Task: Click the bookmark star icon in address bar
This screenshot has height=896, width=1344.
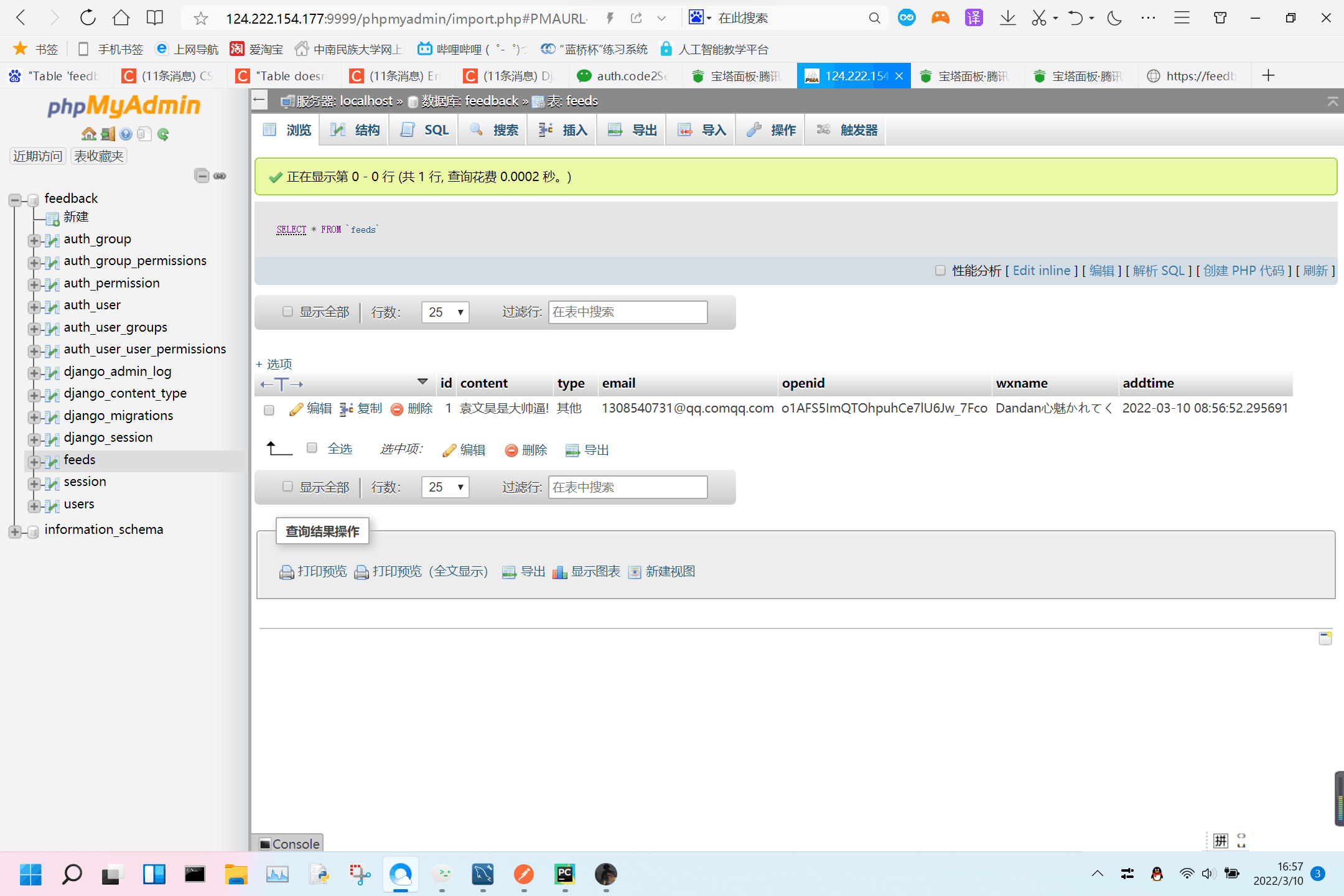Action: 200,19
